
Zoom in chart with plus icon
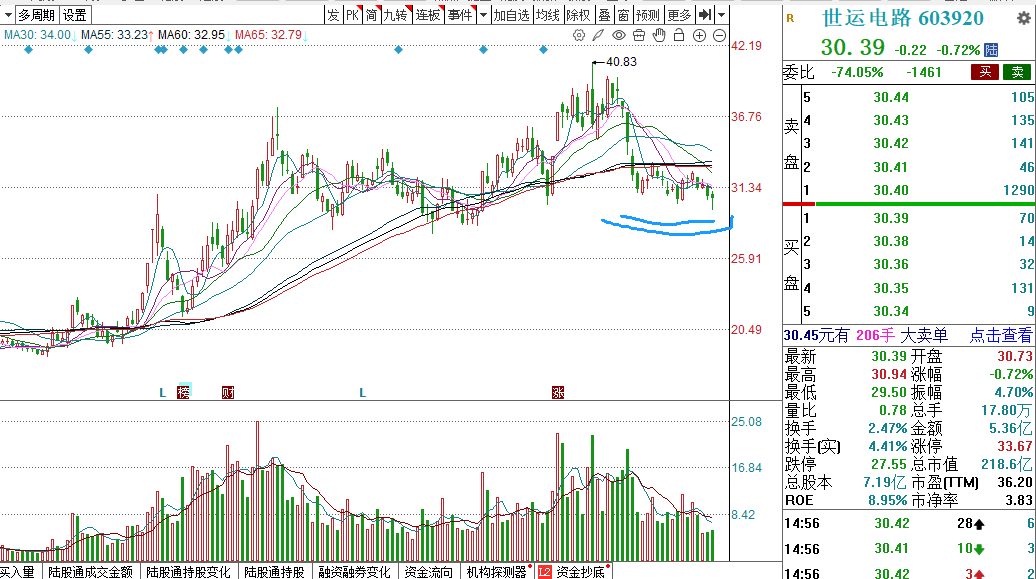click(x=700, y=36)
